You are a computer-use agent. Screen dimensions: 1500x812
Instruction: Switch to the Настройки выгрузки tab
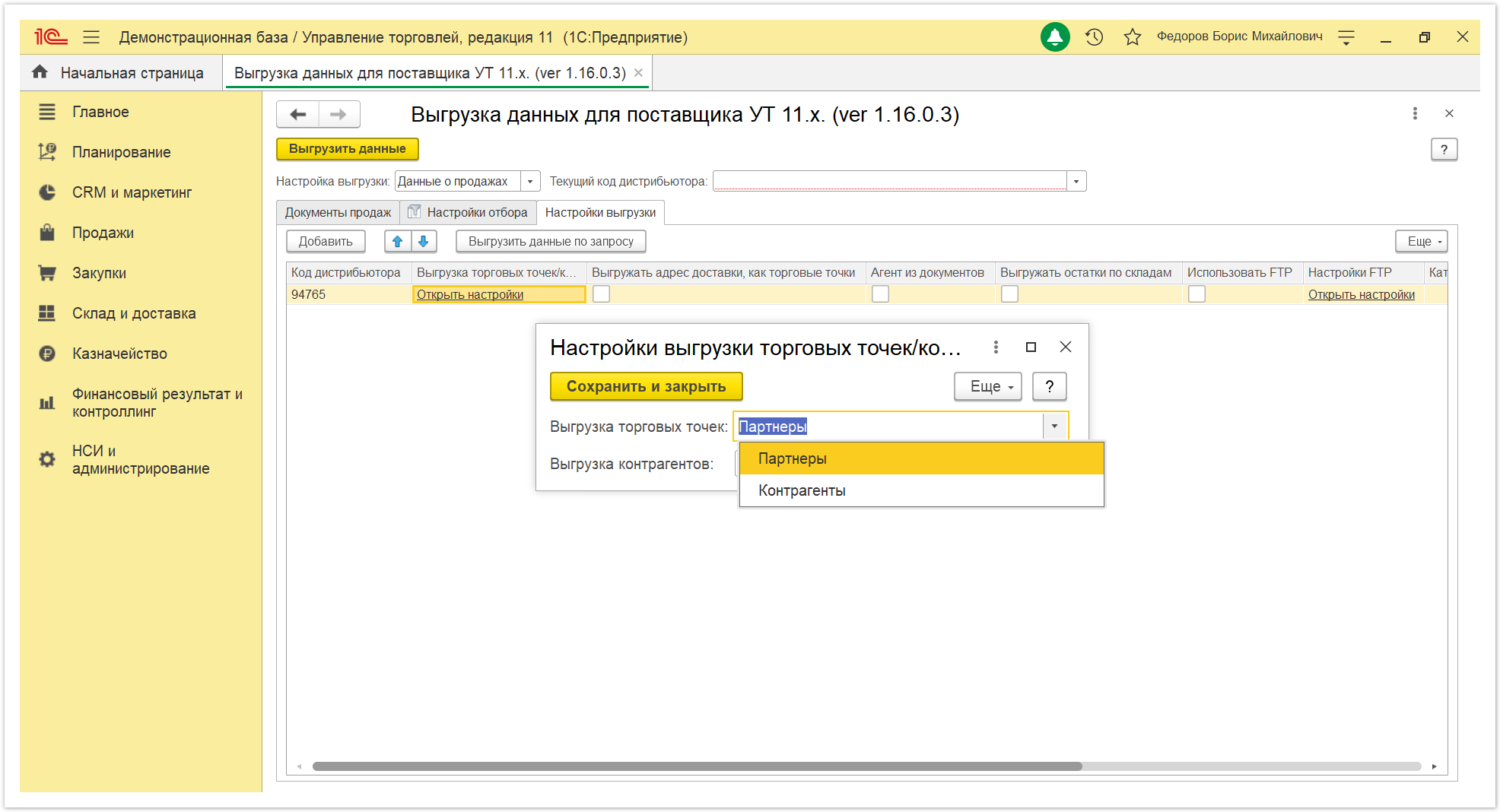[600, 212]
